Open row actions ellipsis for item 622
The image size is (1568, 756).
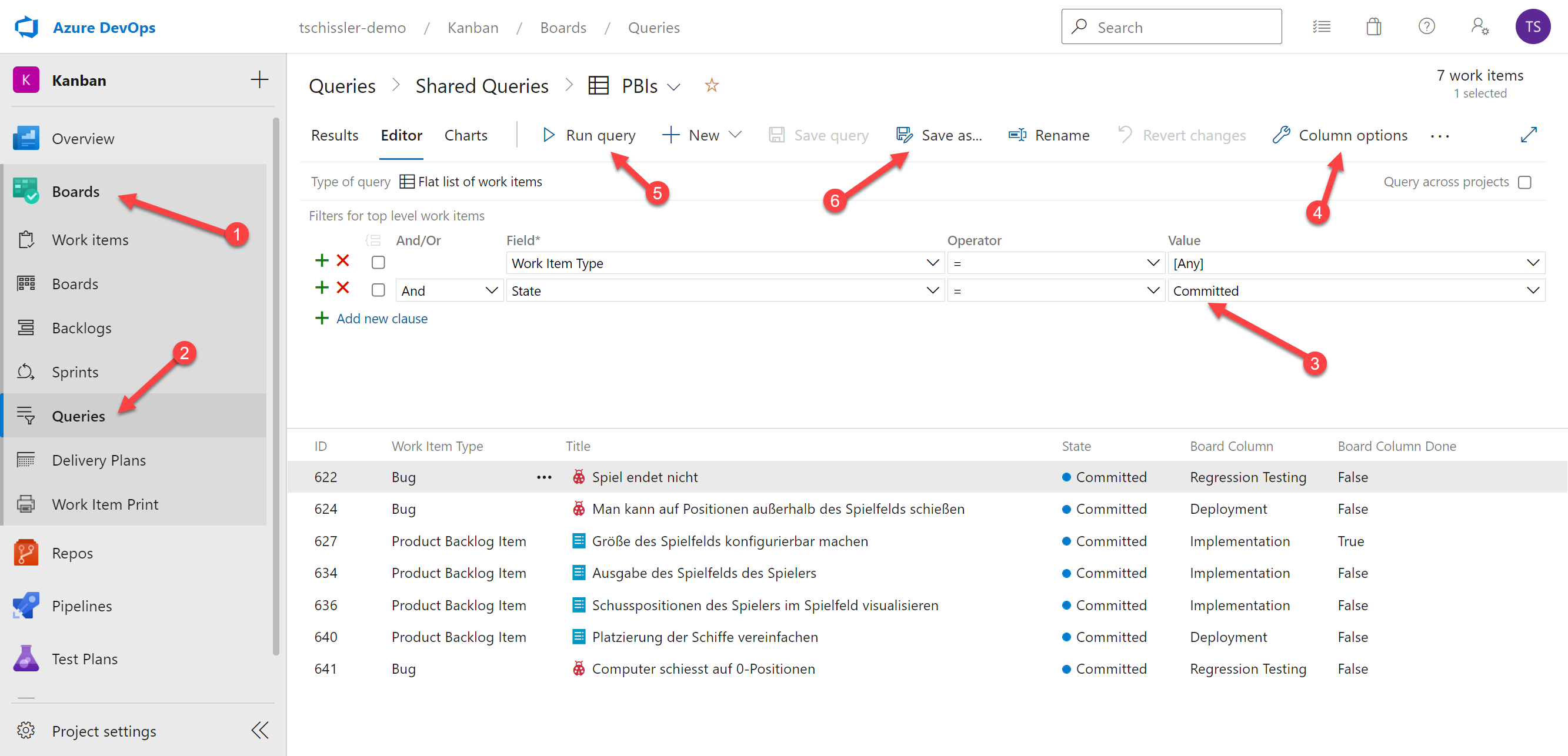(544, 477)
